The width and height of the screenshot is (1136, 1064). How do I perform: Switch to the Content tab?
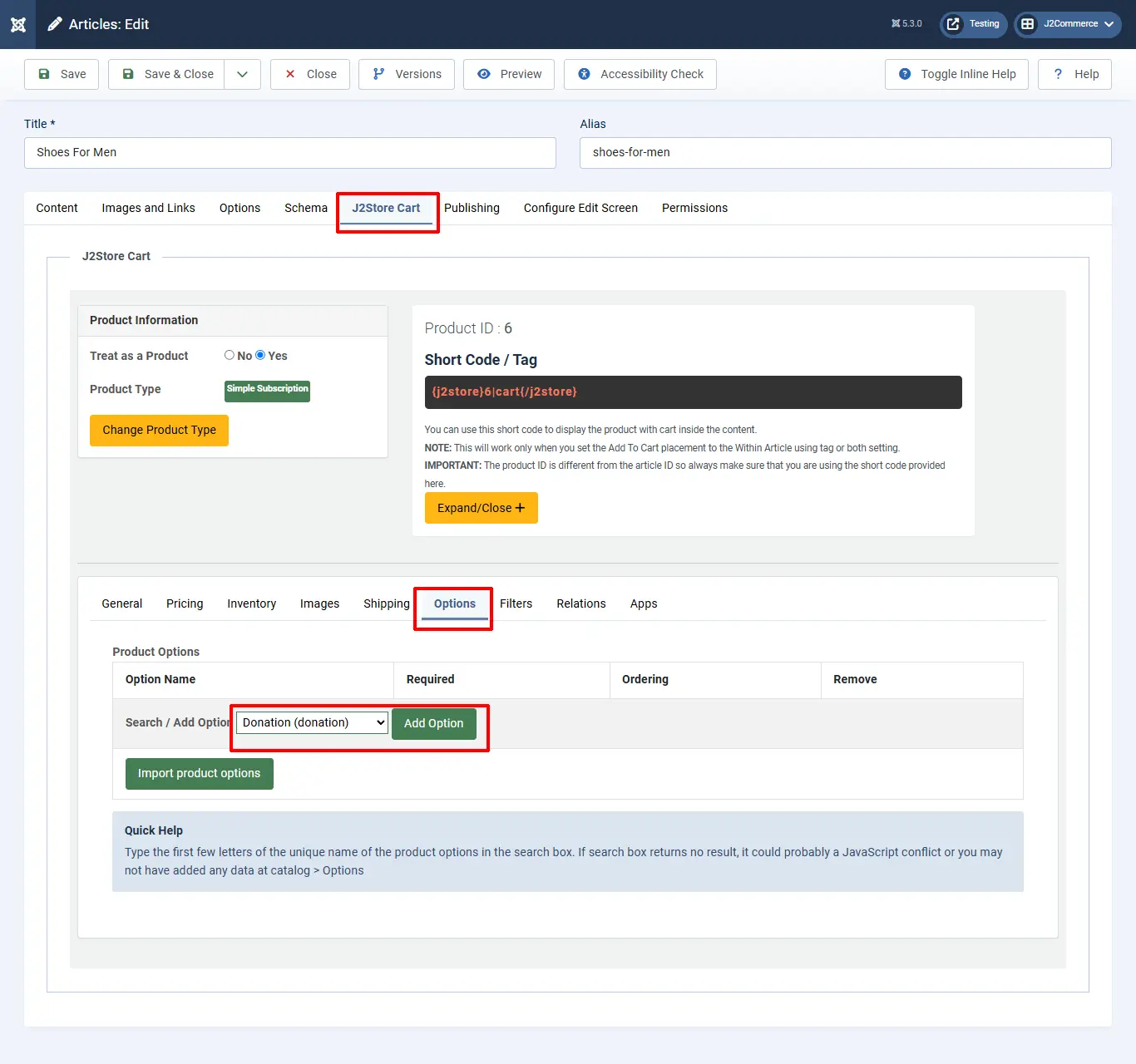click(57, 208)
